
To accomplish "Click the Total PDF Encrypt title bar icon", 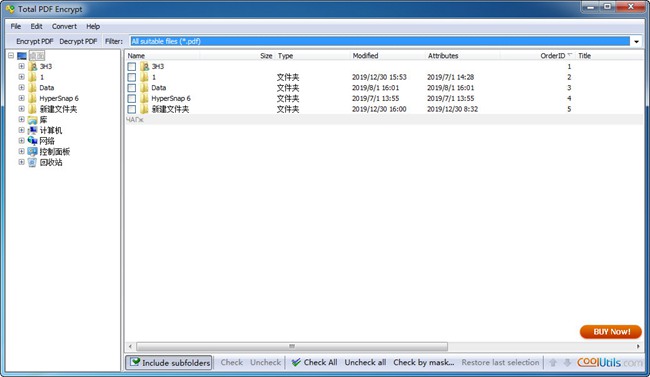I will (x=10, y=9).
